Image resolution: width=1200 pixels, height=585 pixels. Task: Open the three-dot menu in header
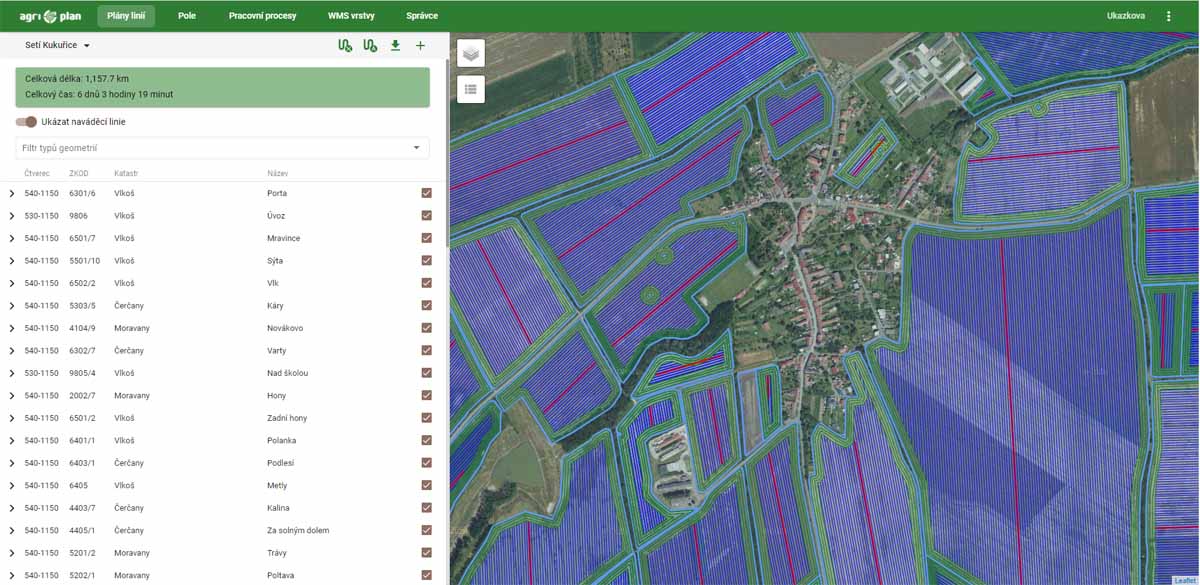[1169, 16]
